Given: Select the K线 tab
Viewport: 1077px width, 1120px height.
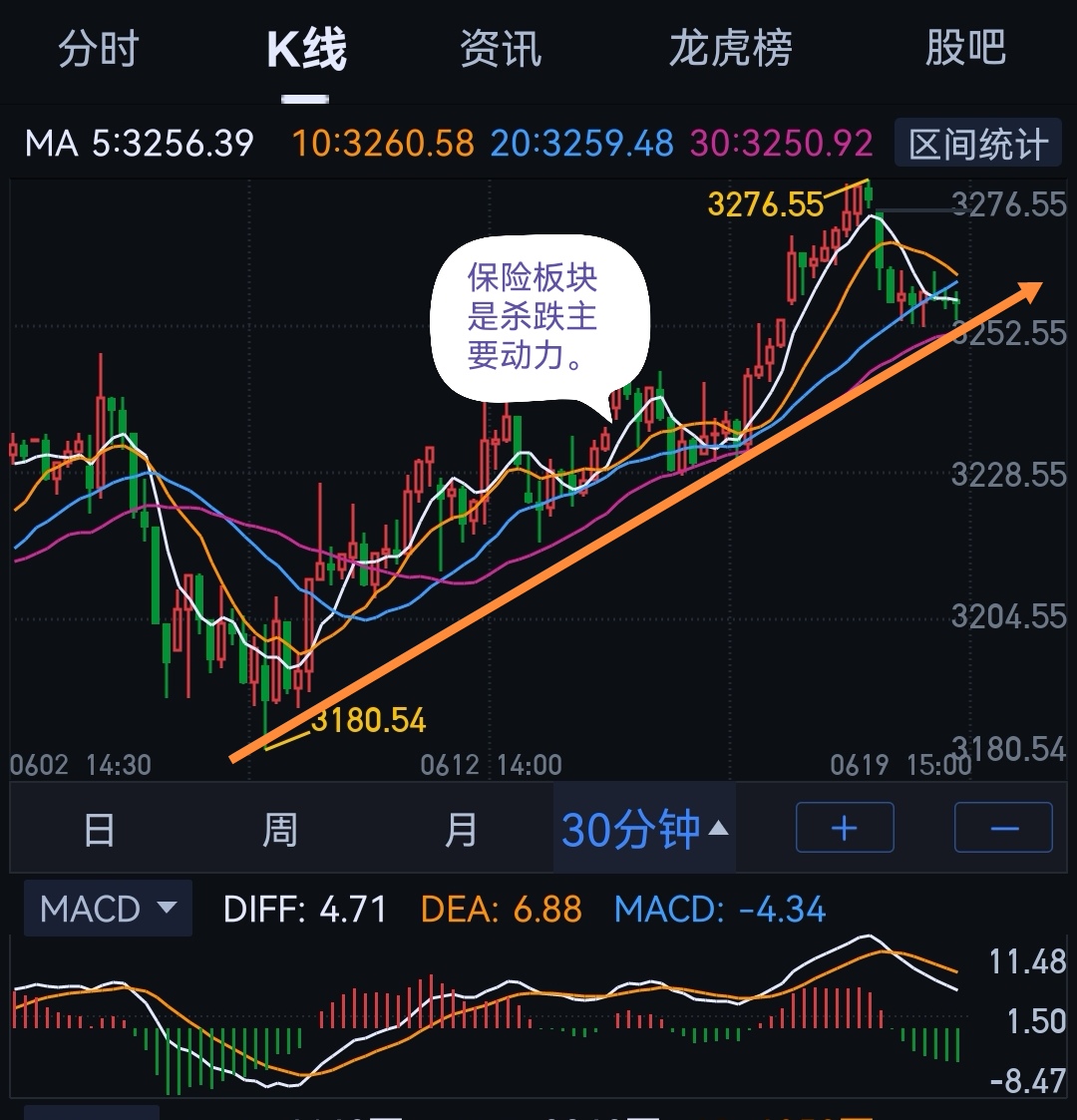Looking at the screenshot, I should [306, 49].
